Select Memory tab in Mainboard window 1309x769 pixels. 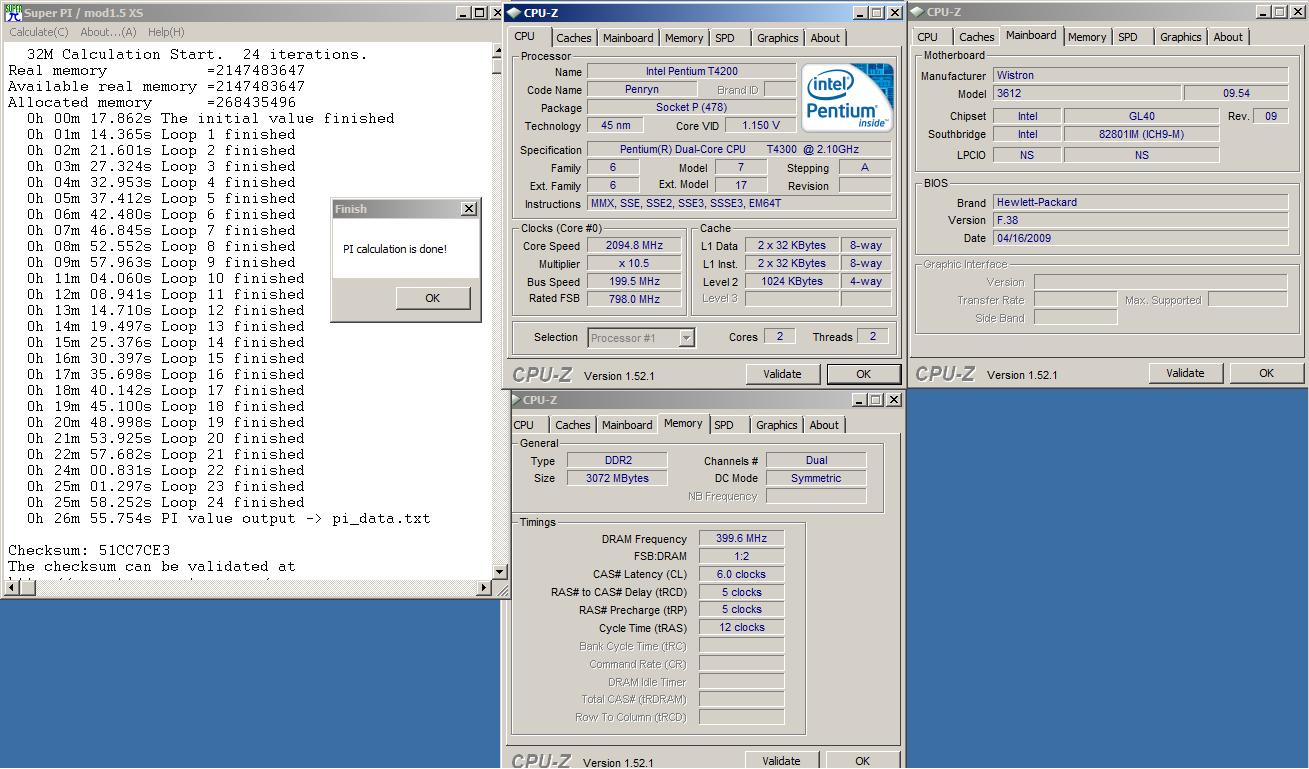(1087, 37)
